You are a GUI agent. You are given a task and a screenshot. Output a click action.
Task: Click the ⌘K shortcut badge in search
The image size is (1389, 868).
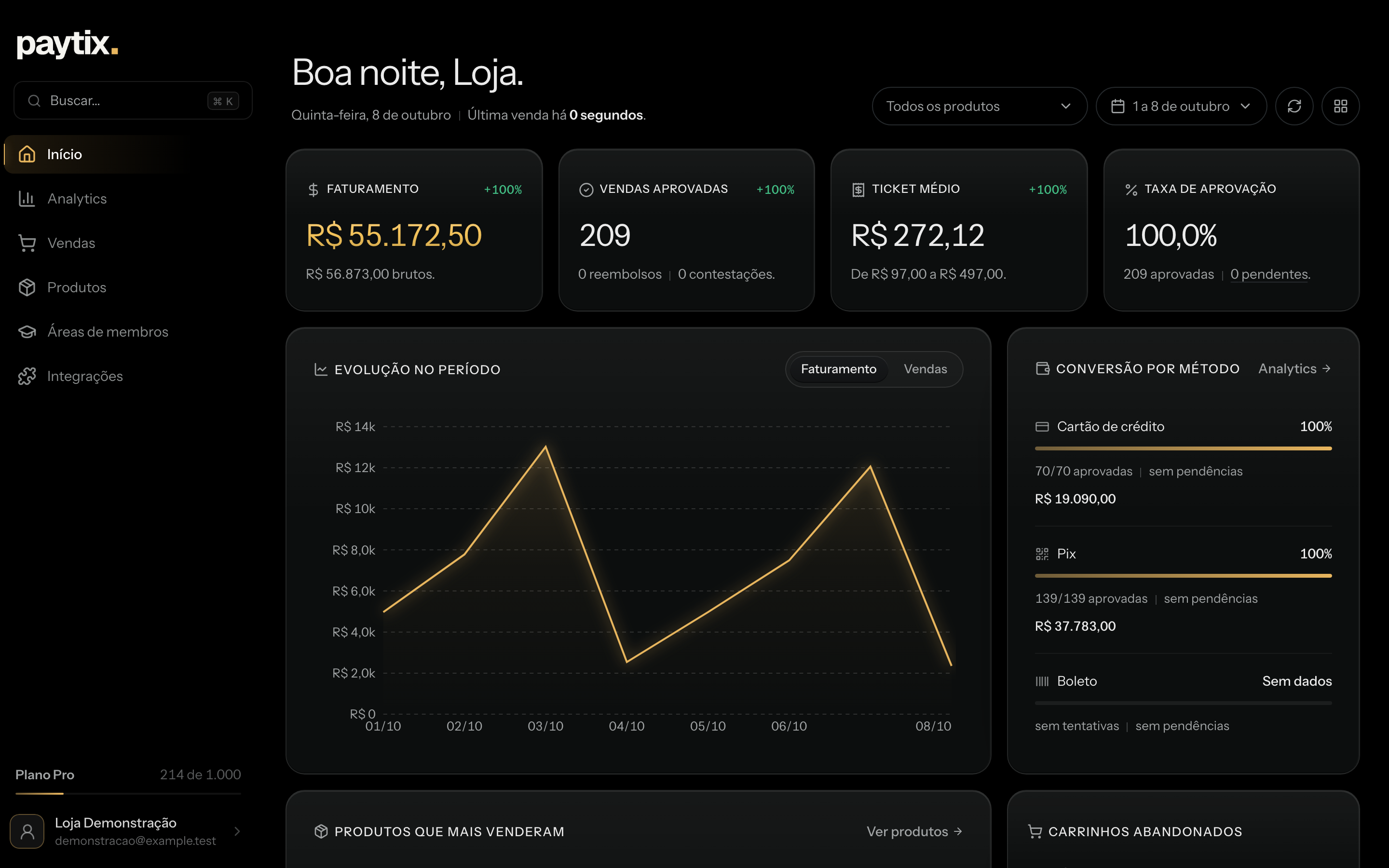[x=223, y=101]
